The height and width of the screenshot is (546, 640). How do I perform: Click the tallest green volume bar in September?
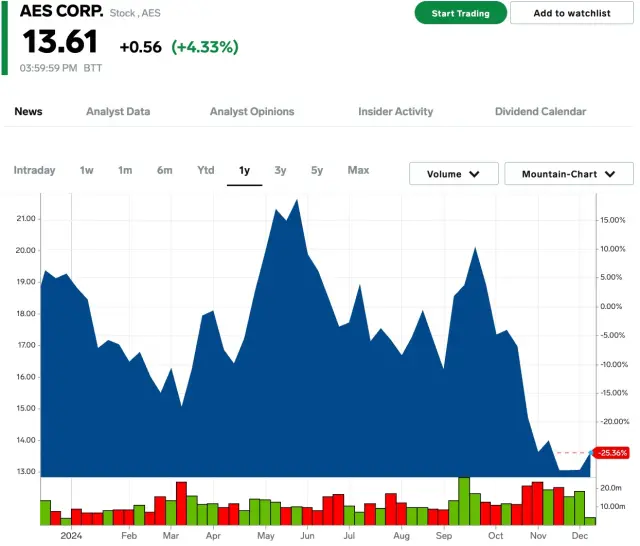tap(464, 501)
